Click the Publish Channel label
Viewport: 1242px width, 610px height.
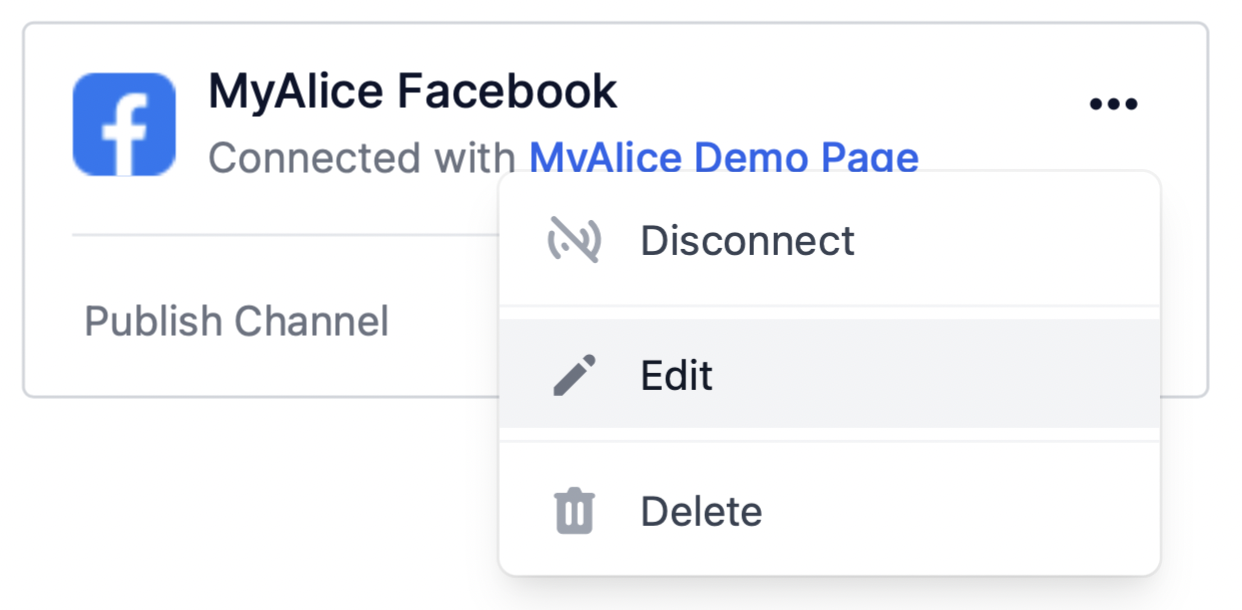click(236, 321)
